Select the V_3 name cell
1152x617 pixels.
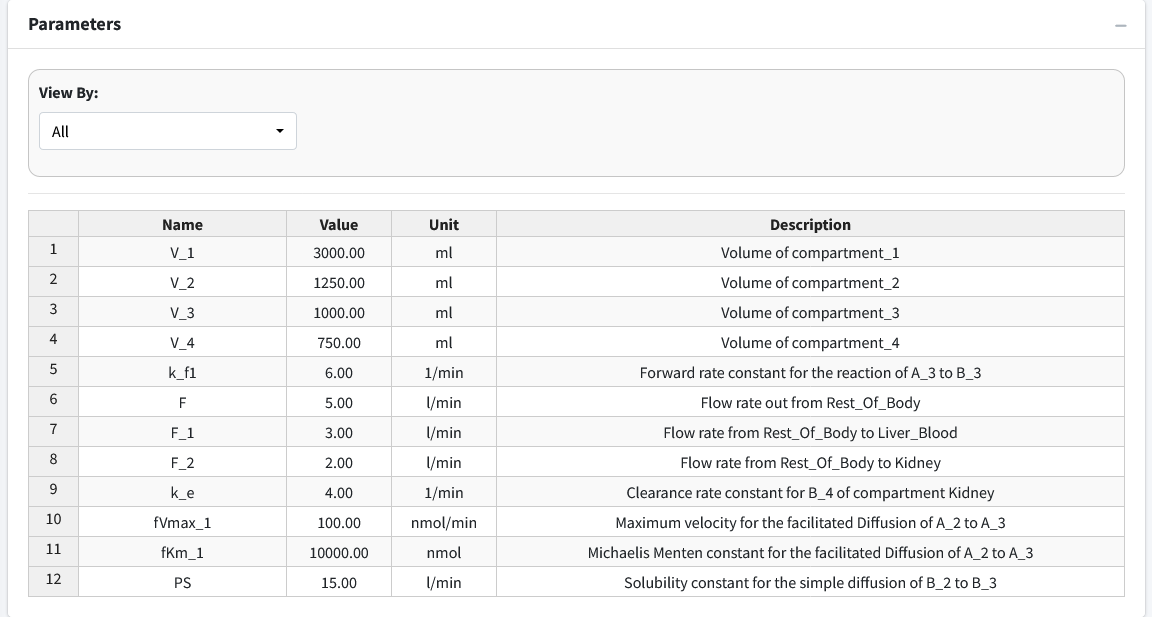tap(182, 312)
